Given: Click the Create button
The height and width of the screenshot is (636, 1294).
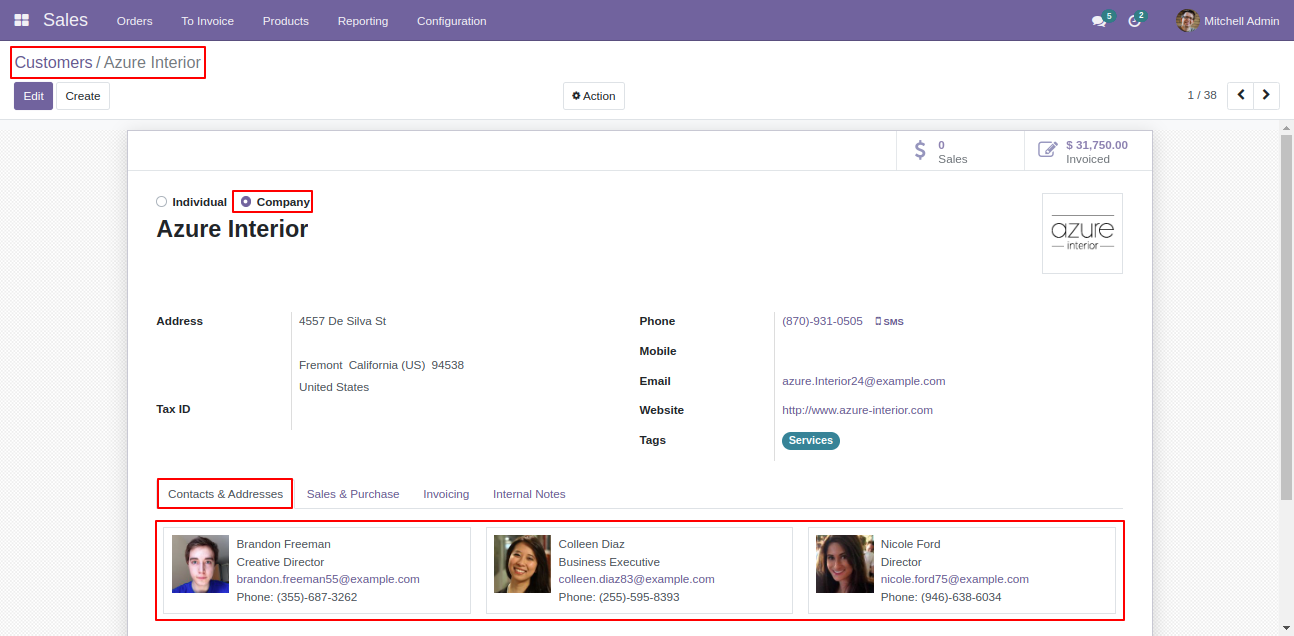Looking at the screenshot, I should pos(83,96).
